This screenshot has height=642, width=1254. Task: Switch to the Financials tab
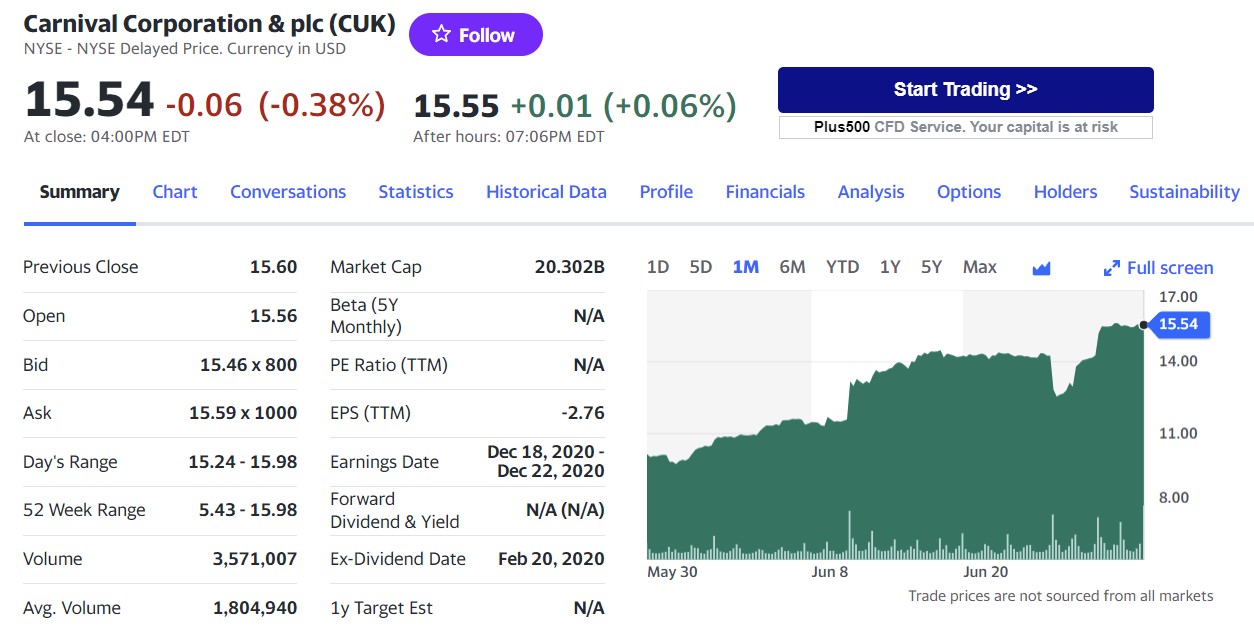[x=765, y=192]
